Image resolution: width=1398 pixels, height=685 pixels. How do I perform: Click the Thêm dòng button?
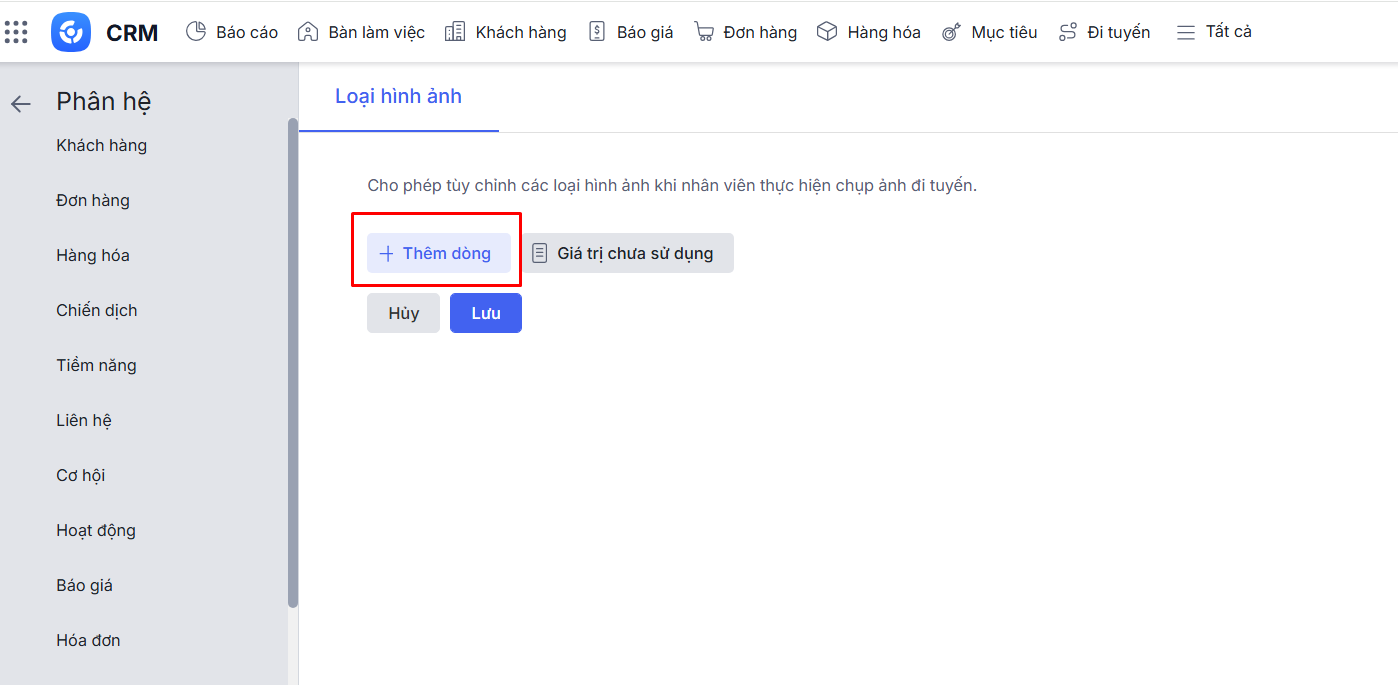point(438,254)
